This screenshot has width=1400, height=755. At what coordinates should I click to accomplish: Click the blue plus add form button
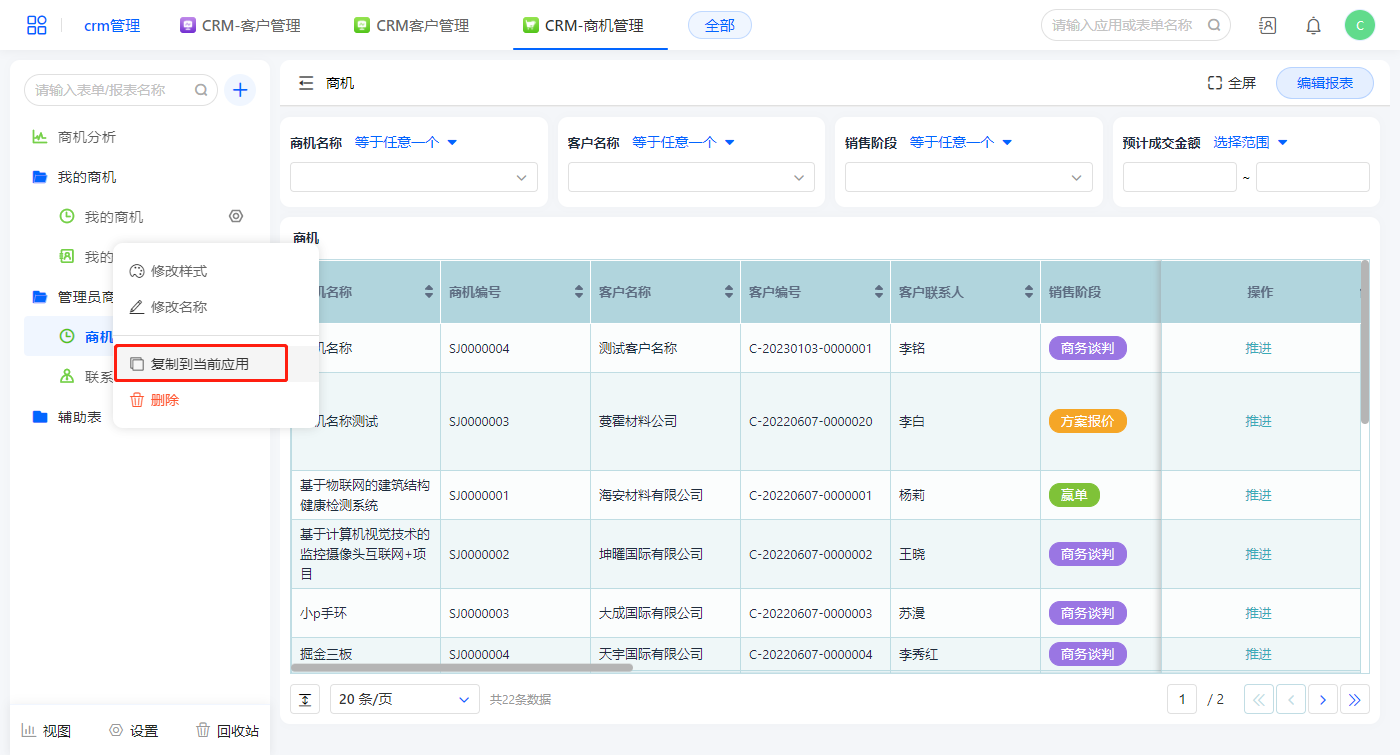tap(240, 90)
